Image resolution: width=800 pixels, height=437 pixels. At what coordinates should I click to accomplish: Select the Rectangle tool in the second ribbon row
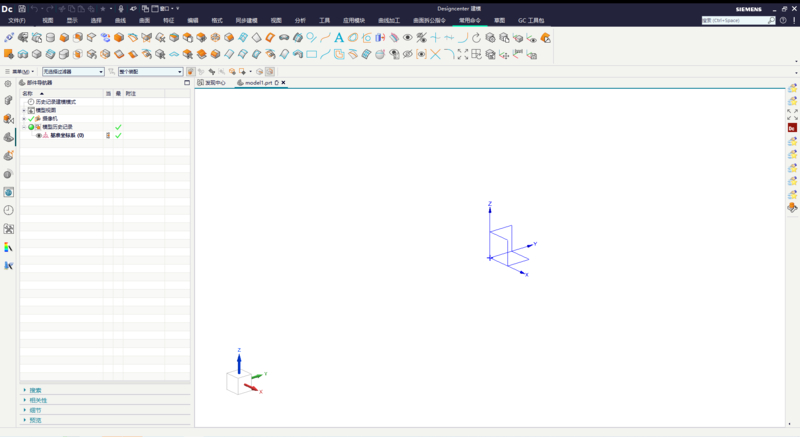tap(311, 54)
